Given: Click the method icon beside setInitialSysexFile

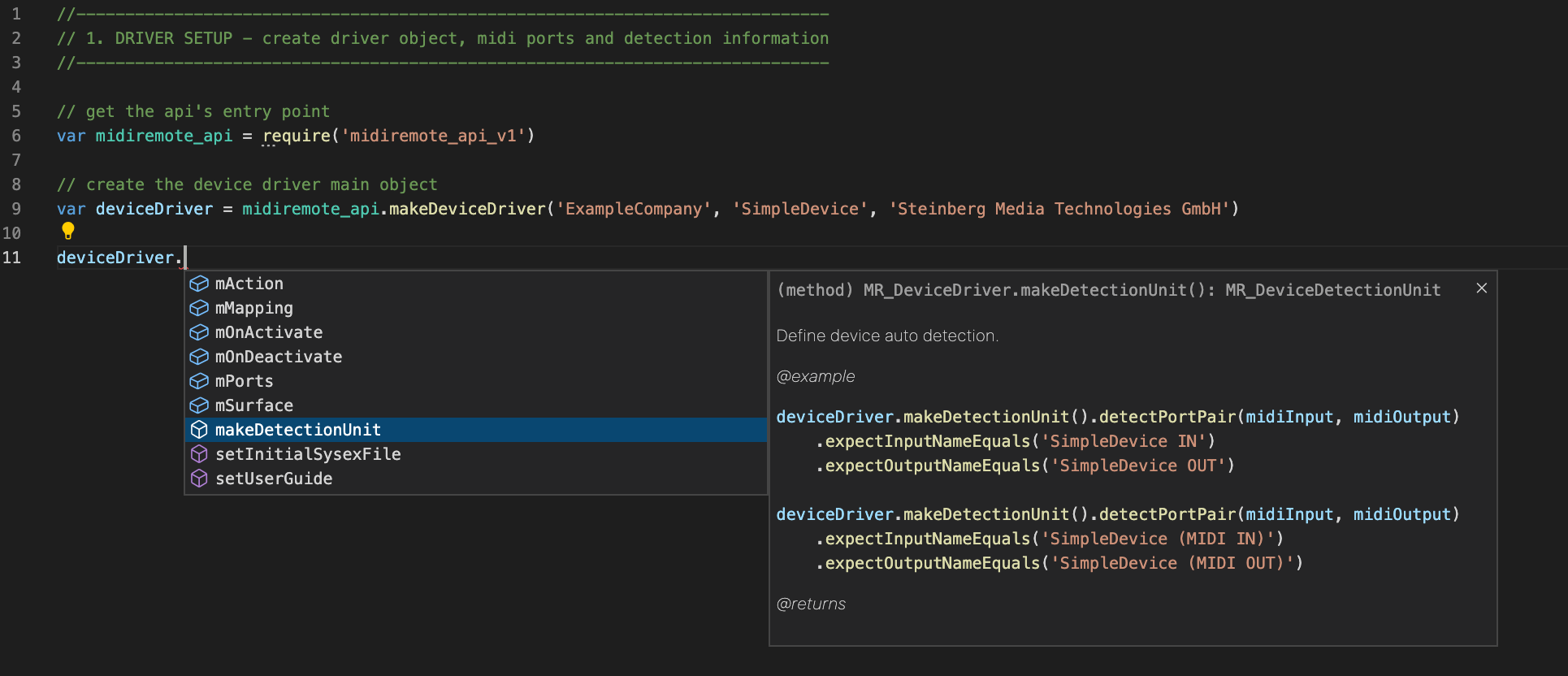Looking at the screenshot, I should pos(199,454).
